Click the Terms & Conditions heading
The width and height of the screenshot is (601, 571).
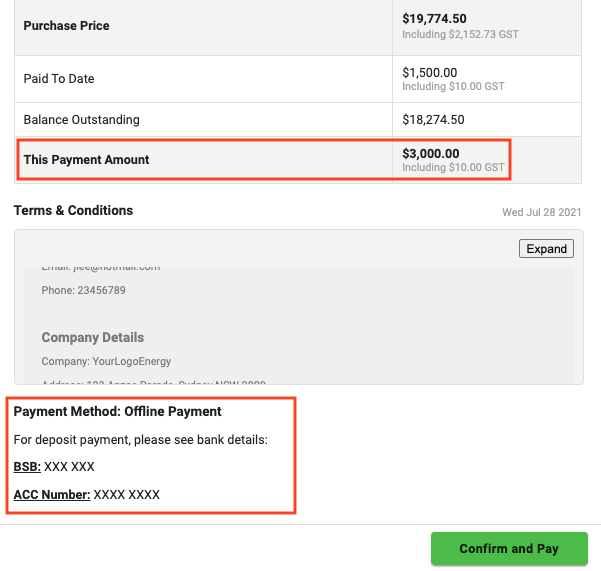tap(73, 210)
